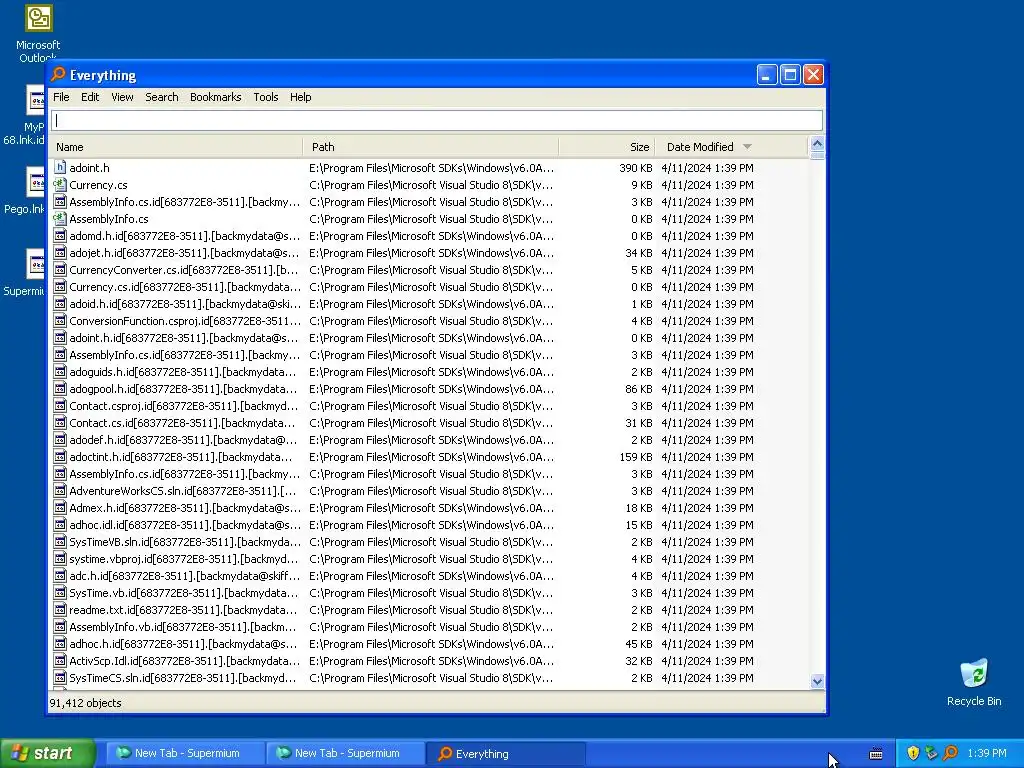The image size is (1024, 768).
Task: Click the adoid.h.id file icon
Action: [60, 304]
